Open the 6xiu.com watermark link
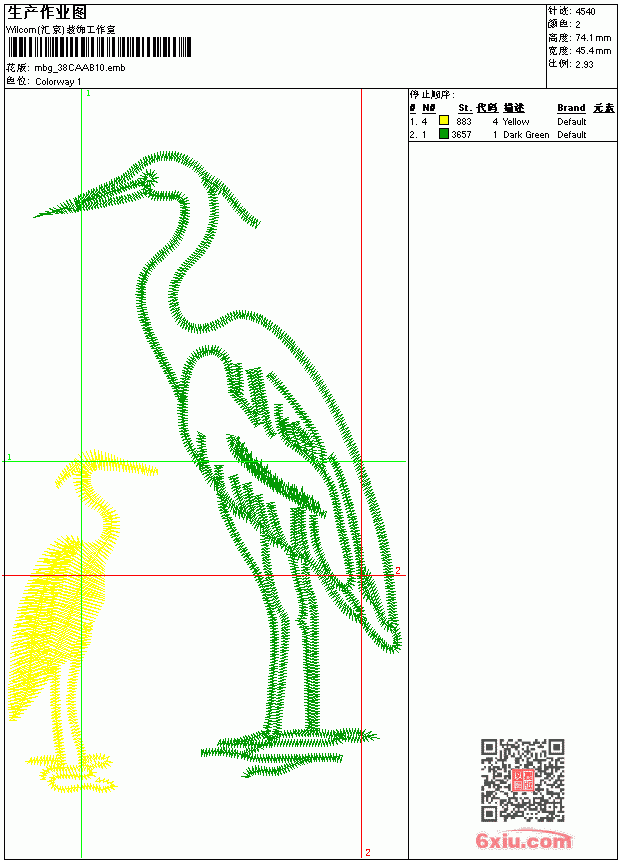This screenshot has width=620, height=860. [x=523, y=840]
